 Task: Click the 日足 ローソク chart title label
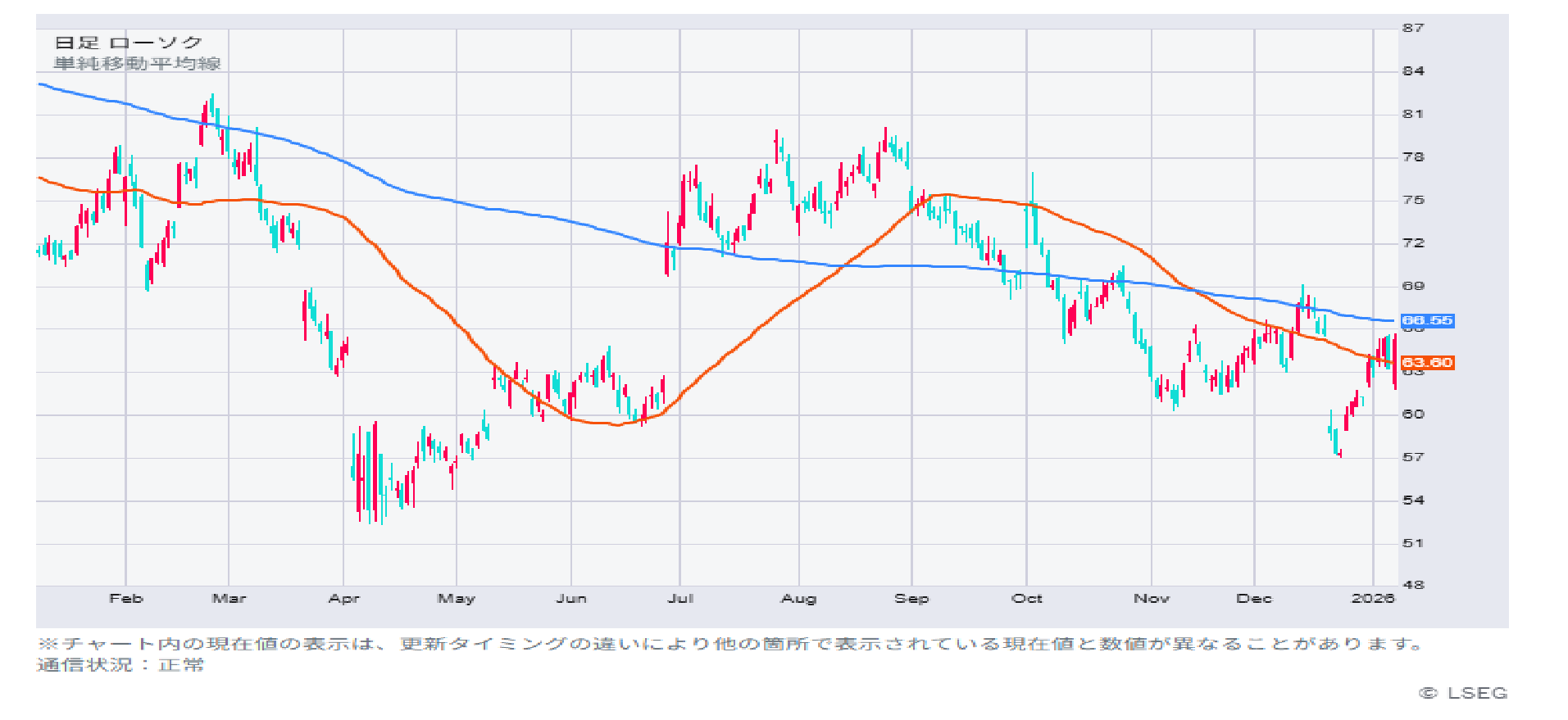coord(129,43)
